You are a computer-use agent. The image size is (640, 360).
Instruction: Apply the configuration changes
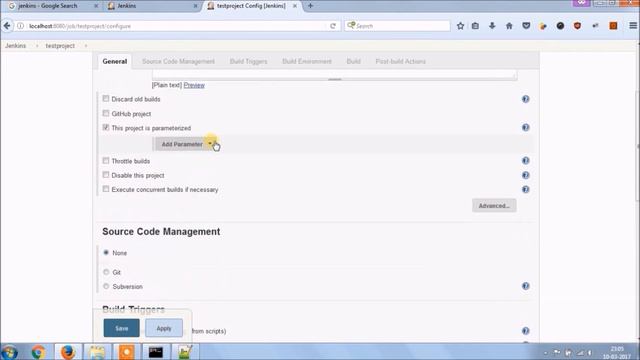(x=164, y=328)
